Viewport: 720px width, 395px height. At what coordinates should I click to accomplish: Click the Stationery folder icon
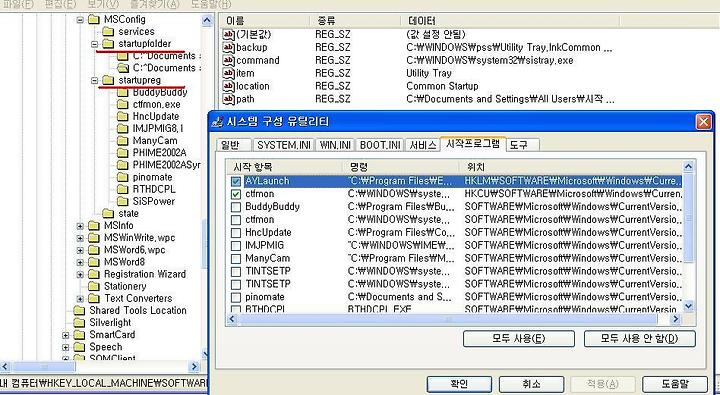pyautogui.click(x=94, y=286)
